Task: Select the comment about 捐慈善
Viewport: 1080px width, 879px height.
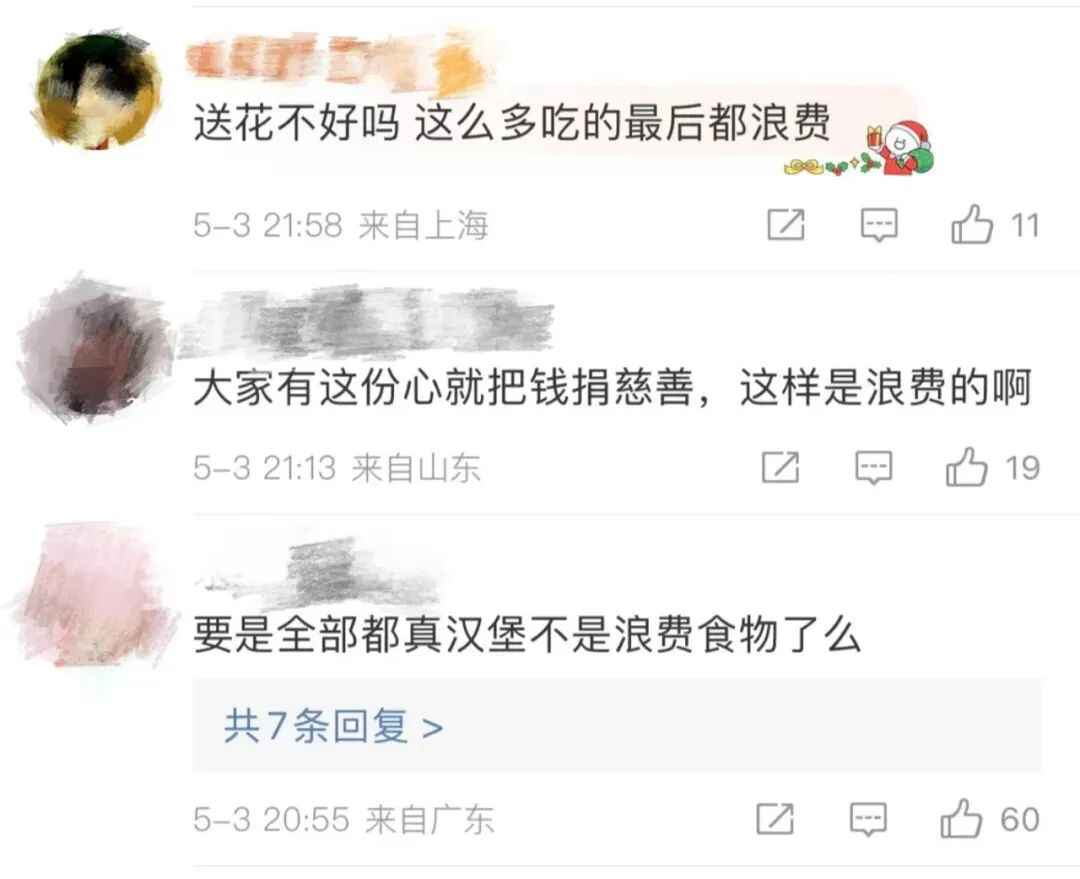Action: 612,387
